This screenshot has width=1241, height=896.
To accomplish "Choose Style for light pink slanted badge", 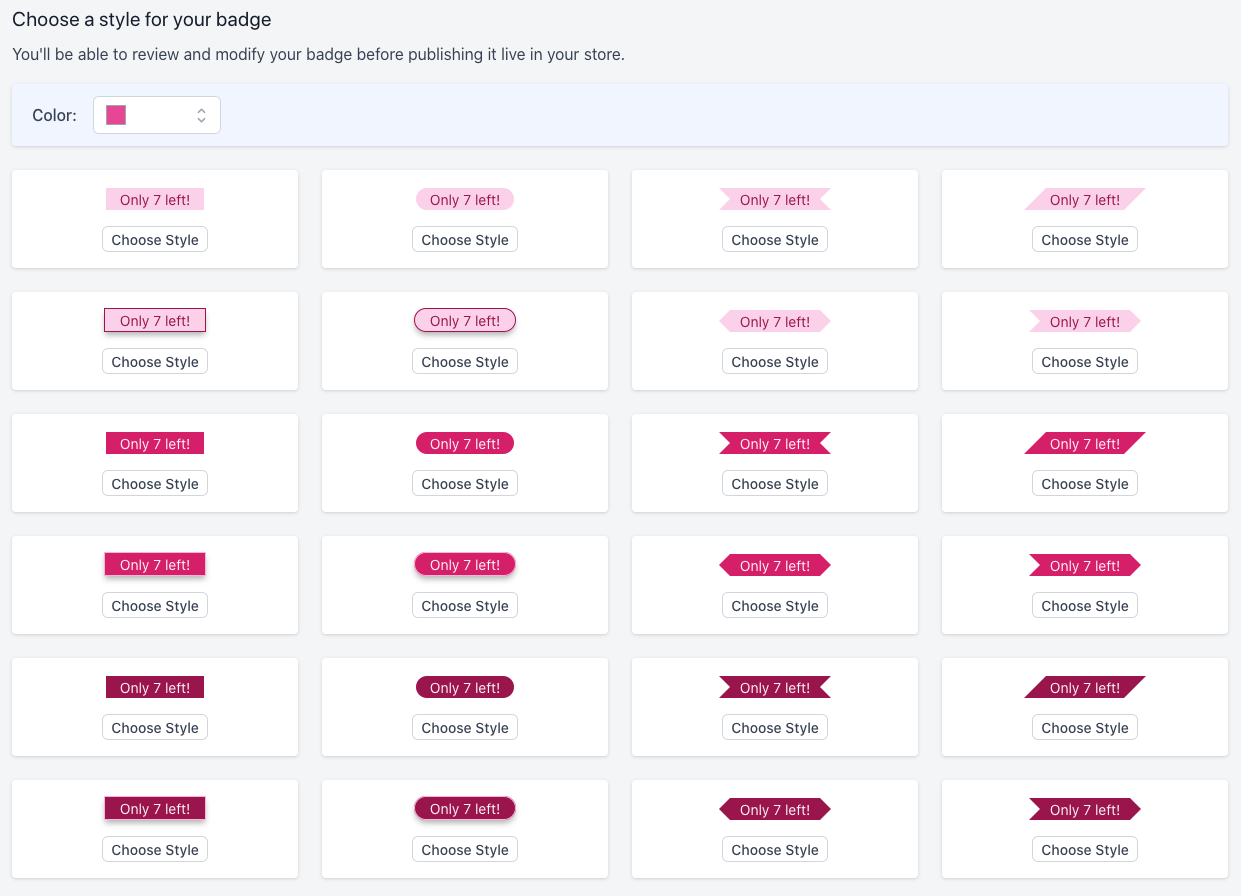I will [1085, 240].
